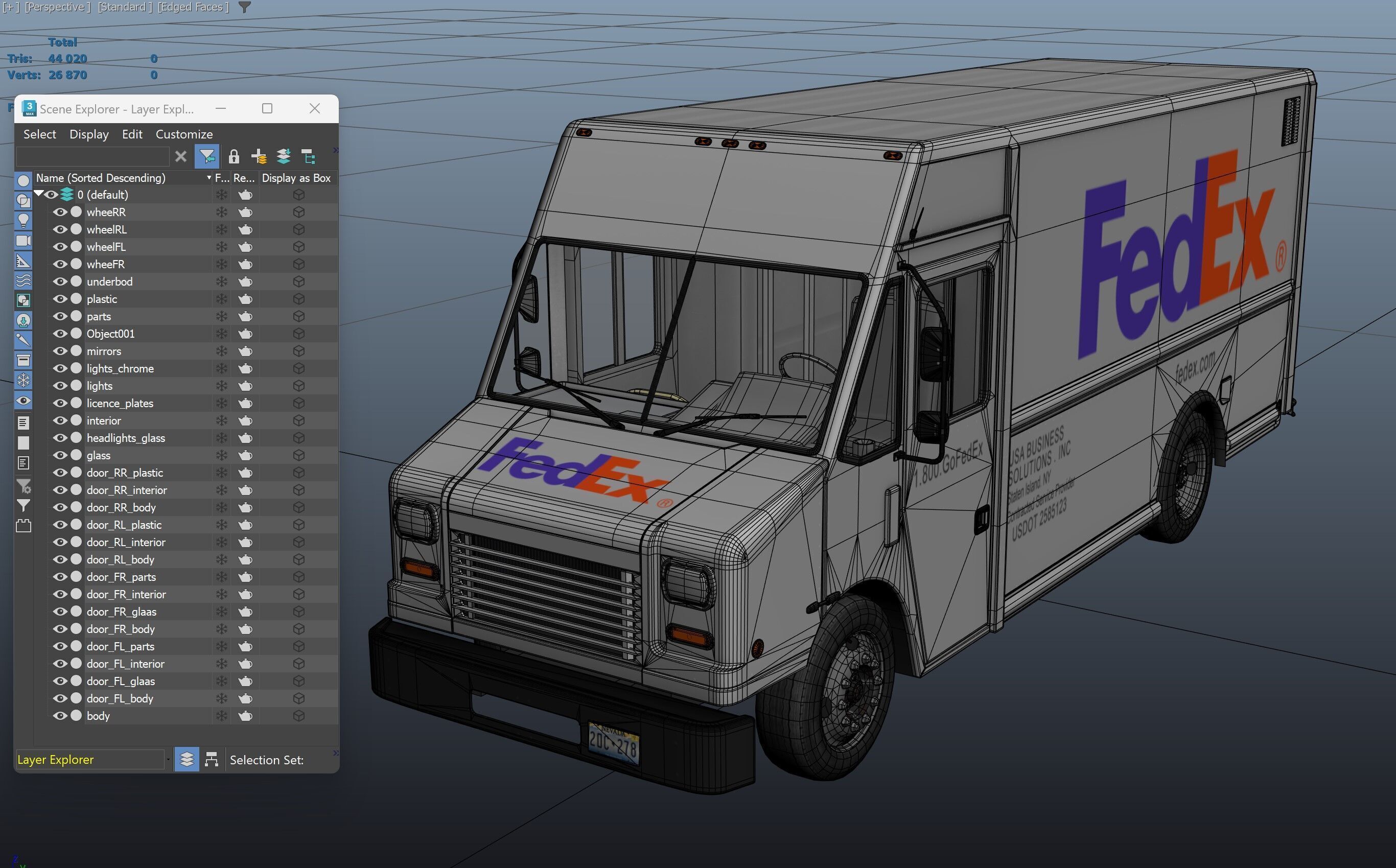The image size is (1396, 868).
Task: Collapse the 0 (default) layer tree
Action: 38,195
